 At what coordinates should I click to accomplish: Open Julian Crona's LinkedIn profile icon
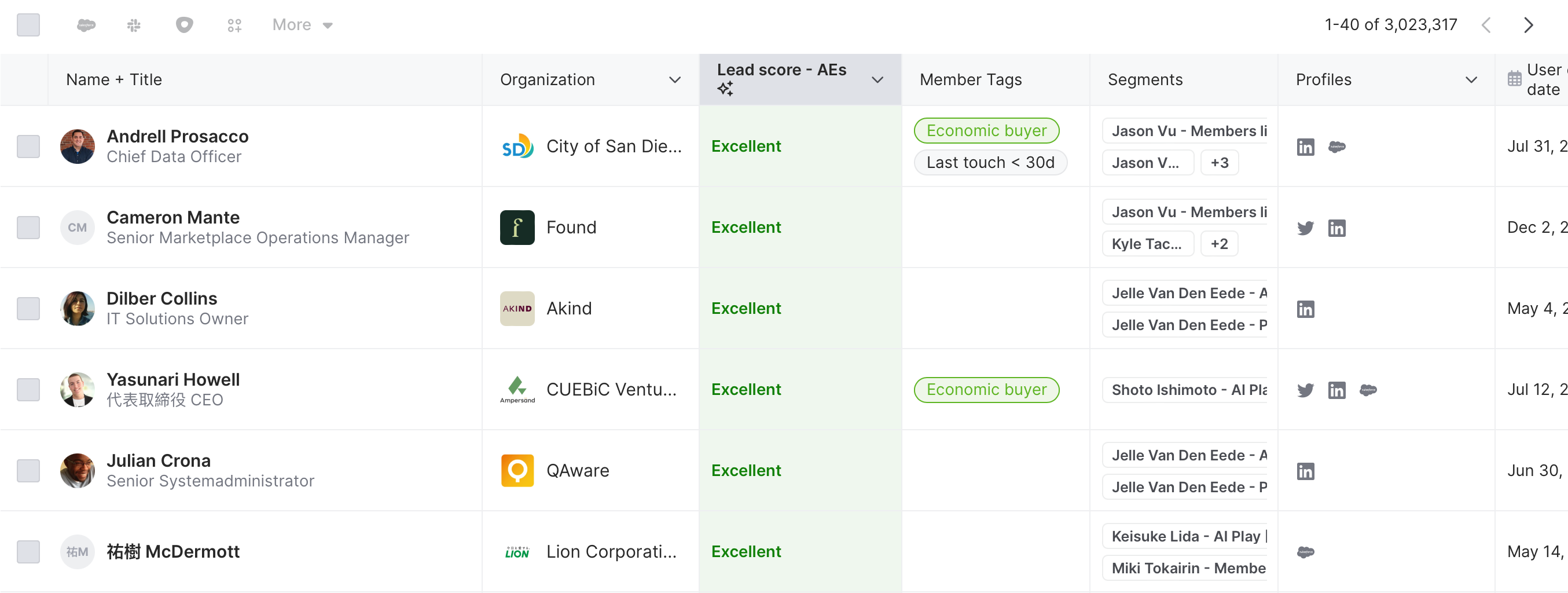tap(1305, 471)
